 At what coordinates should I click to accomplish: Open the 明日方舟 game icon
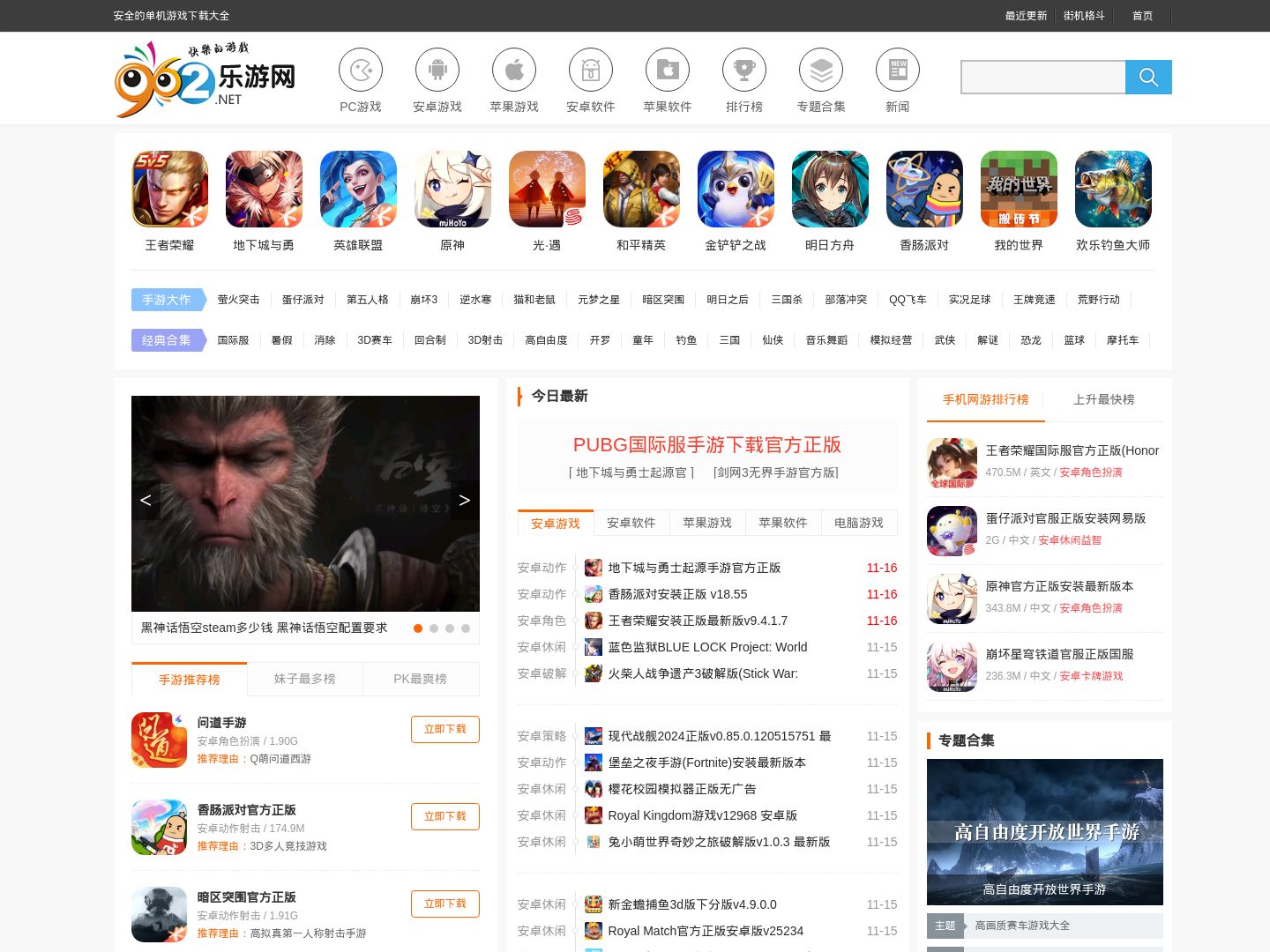pos(830,190)
